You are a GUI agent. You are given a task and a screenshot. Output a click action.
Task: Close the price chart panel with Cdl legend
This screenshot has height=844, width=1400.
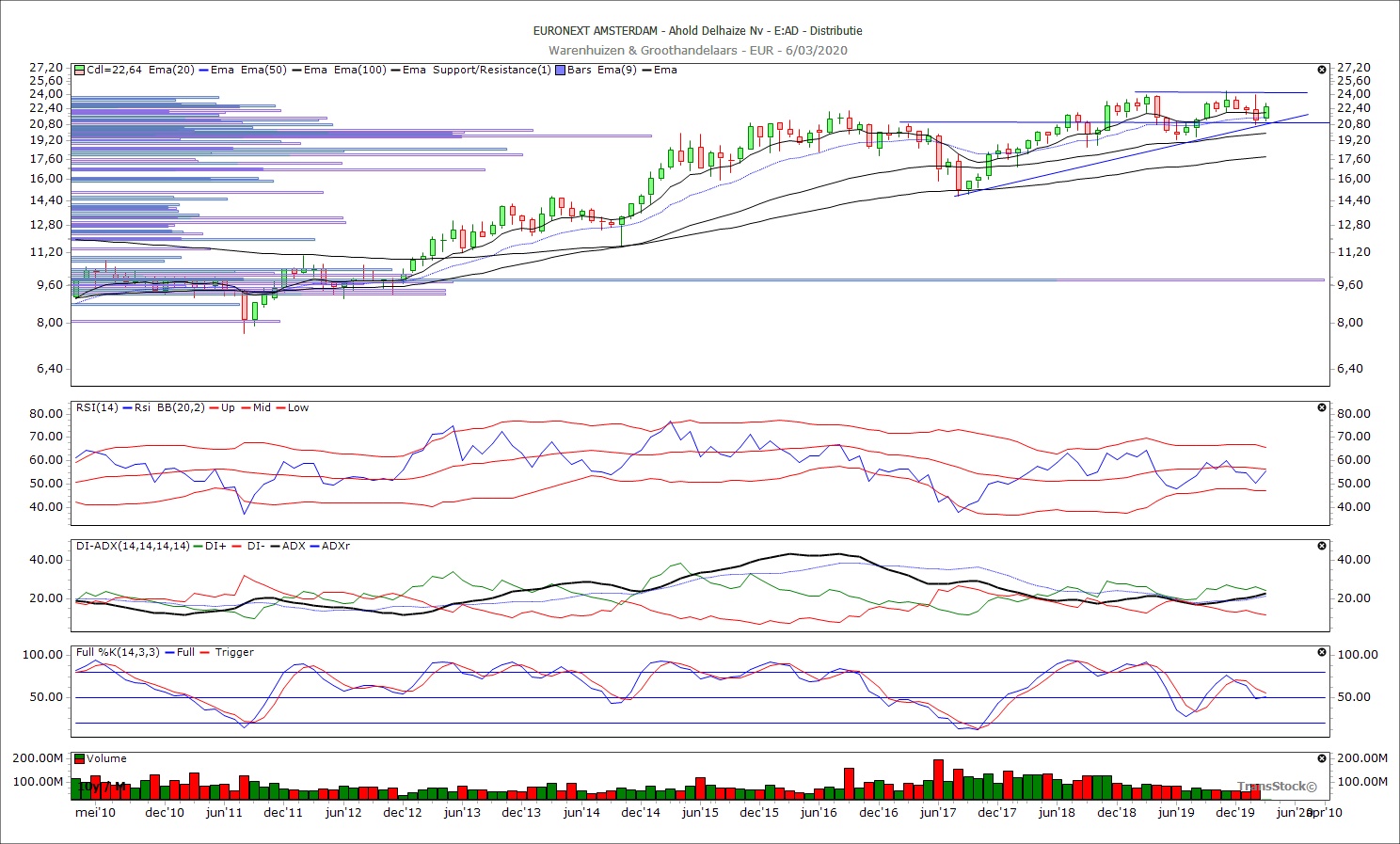tap(1322, 70)
